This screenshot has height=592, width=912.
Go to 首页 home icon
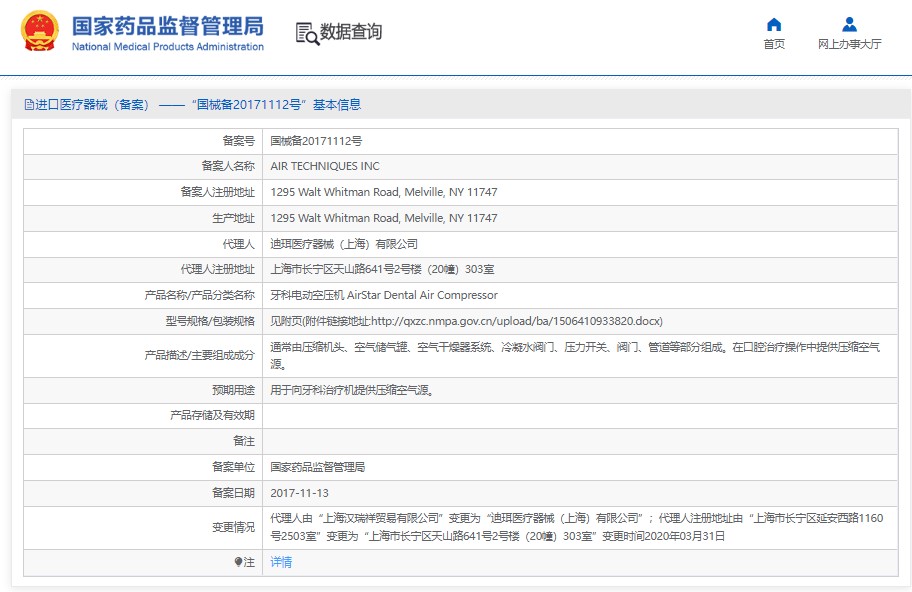tap(774, 24)
